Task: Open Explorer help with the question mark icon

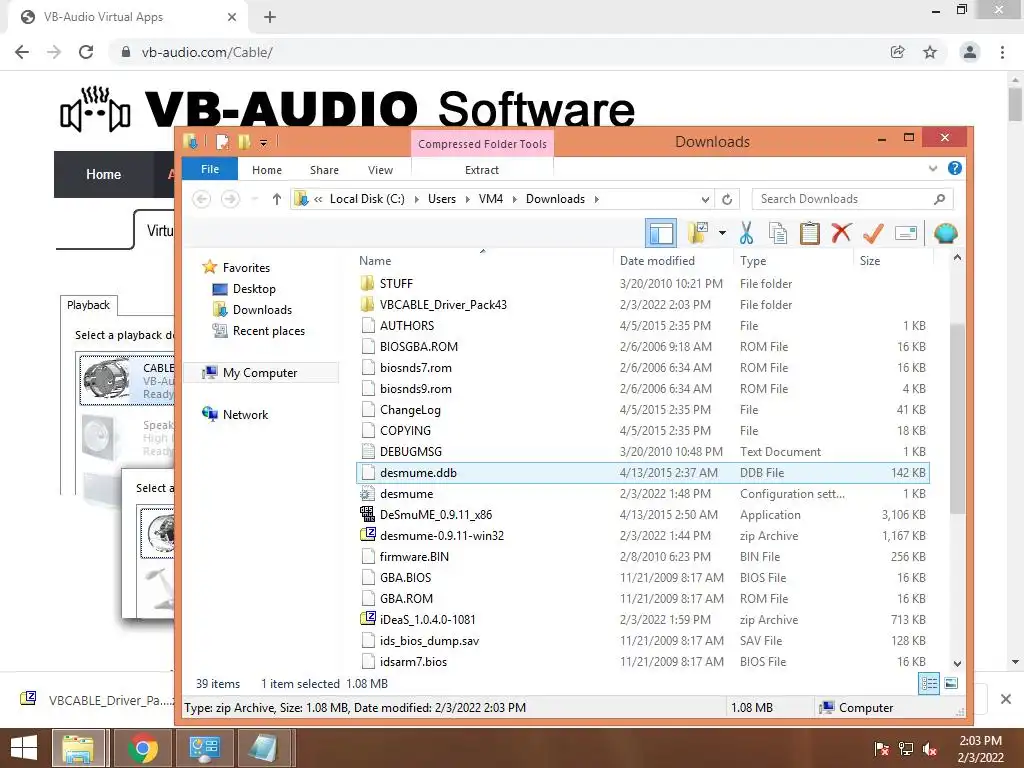Action: click(955, 168)
